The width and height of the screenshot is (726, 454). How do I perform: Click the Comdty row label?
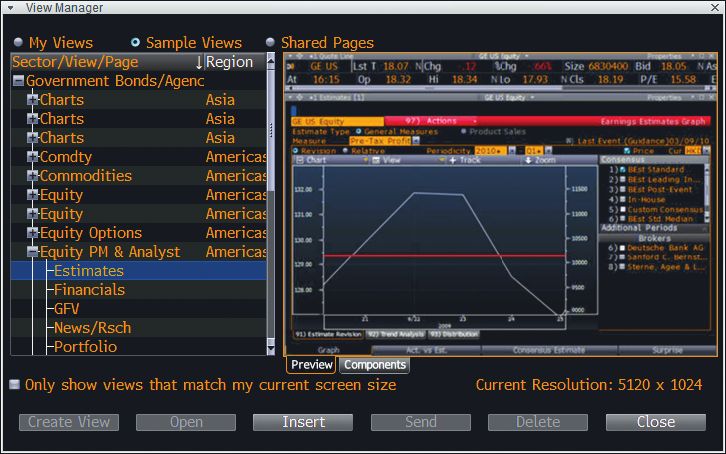(x=66, y=157)
